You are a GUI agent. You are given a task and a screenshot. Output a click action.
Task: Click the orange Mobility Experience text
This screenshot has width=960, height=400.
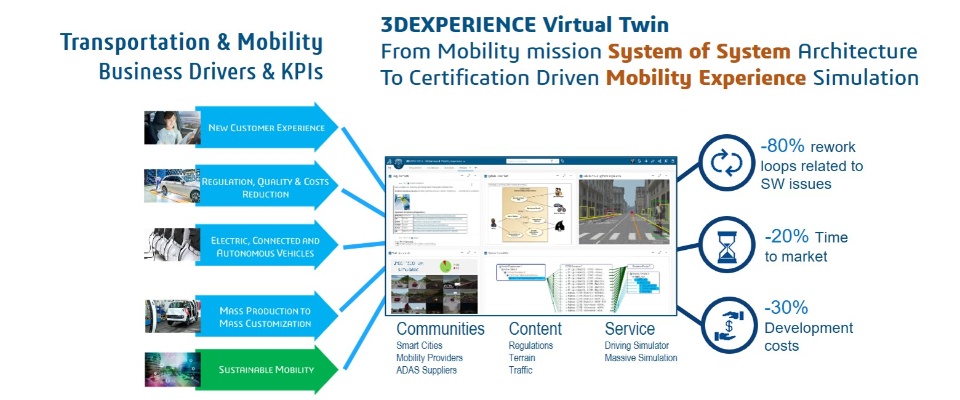click(705, 78)
